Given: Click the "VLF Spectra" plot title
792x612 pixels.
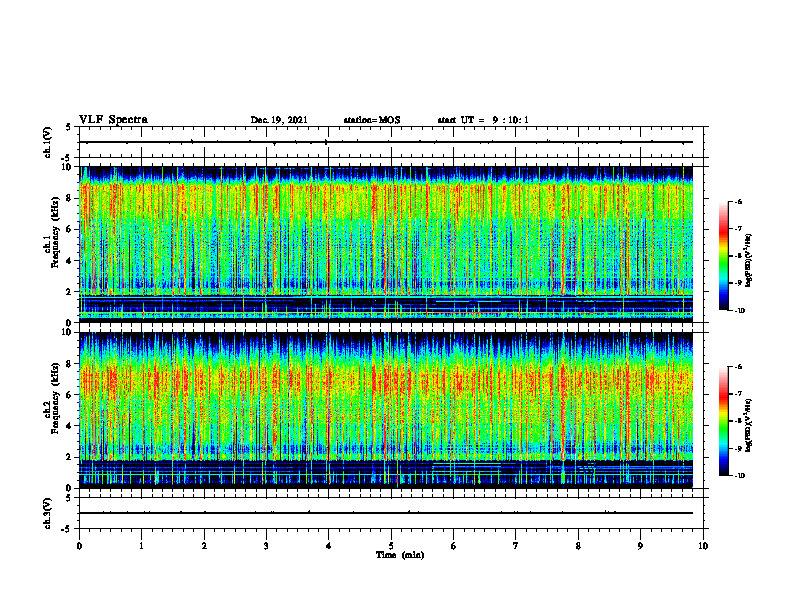Looking at the screenshot, I should (113, 119).
